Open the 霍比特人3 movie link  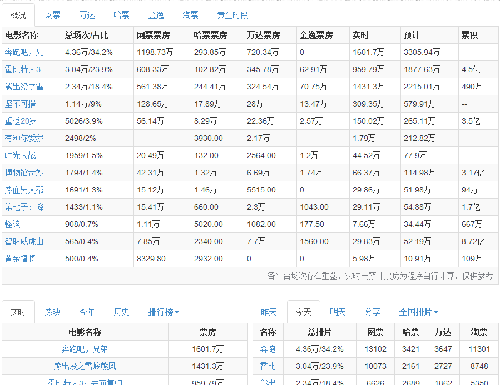[23, 69]
